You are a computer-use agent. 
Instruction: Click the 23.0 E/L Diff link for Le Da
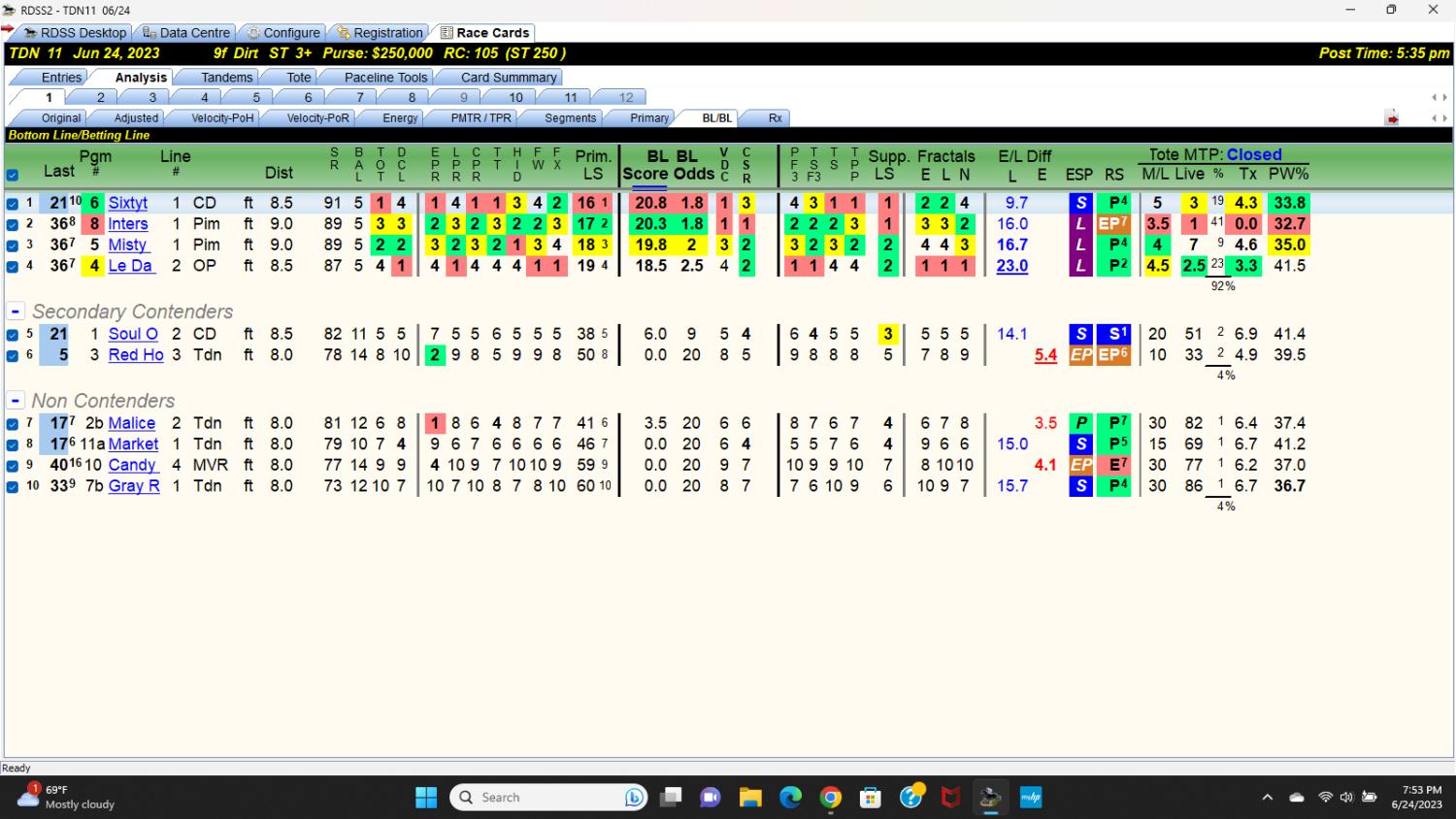pos(1011,266)
